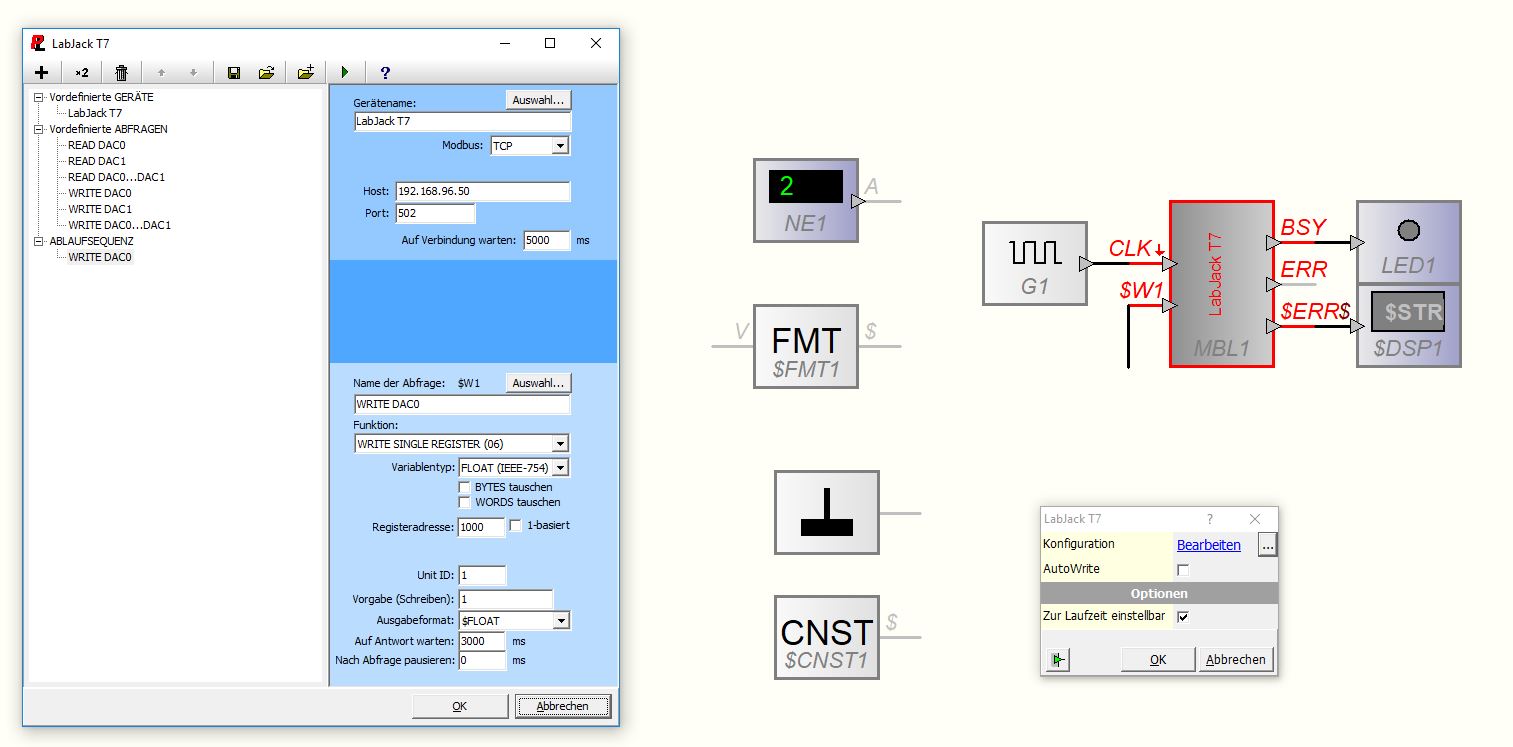Click OK in LabJack T7 configuration window
This screenshot has width=1513, height=747.
click(460, 706)
